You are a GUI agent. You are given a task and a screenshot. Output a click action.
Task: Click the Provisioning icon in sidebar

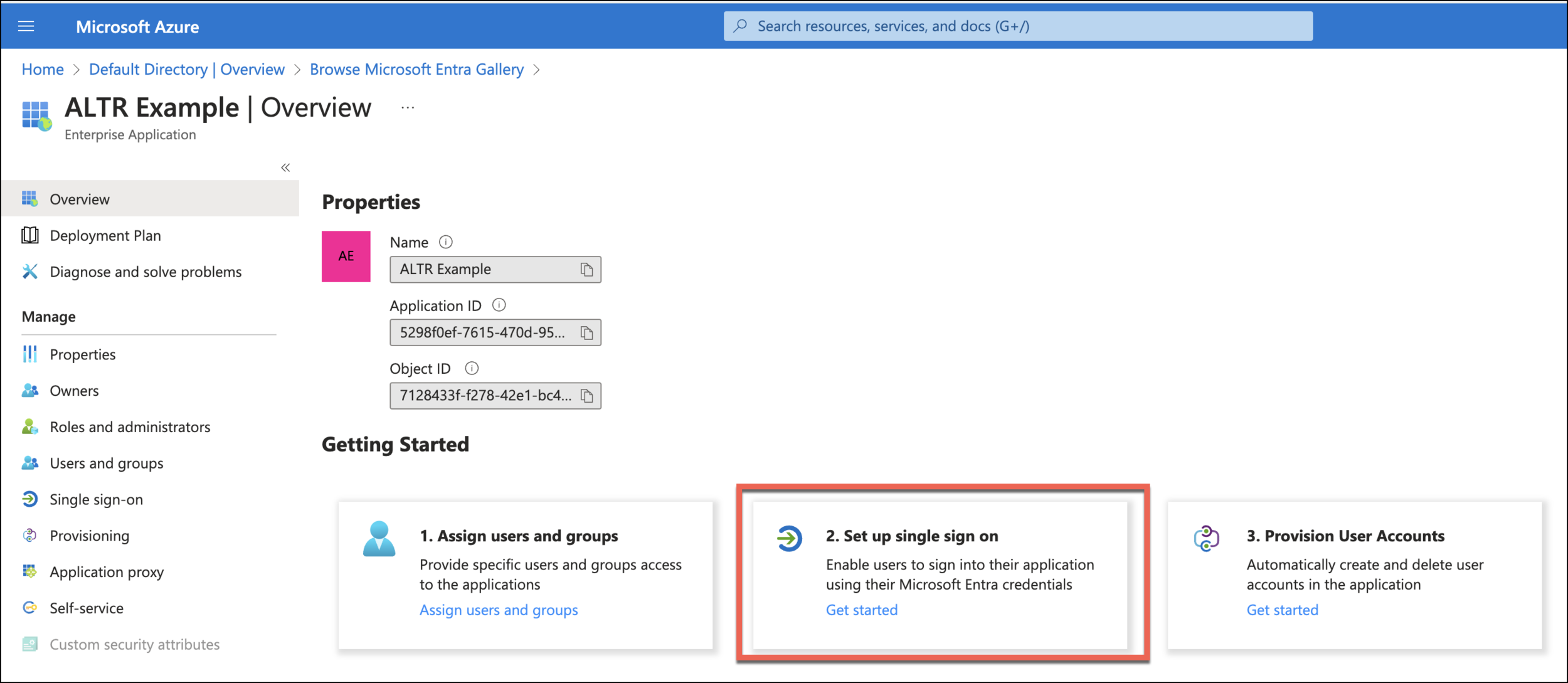(x=29, y=536)
